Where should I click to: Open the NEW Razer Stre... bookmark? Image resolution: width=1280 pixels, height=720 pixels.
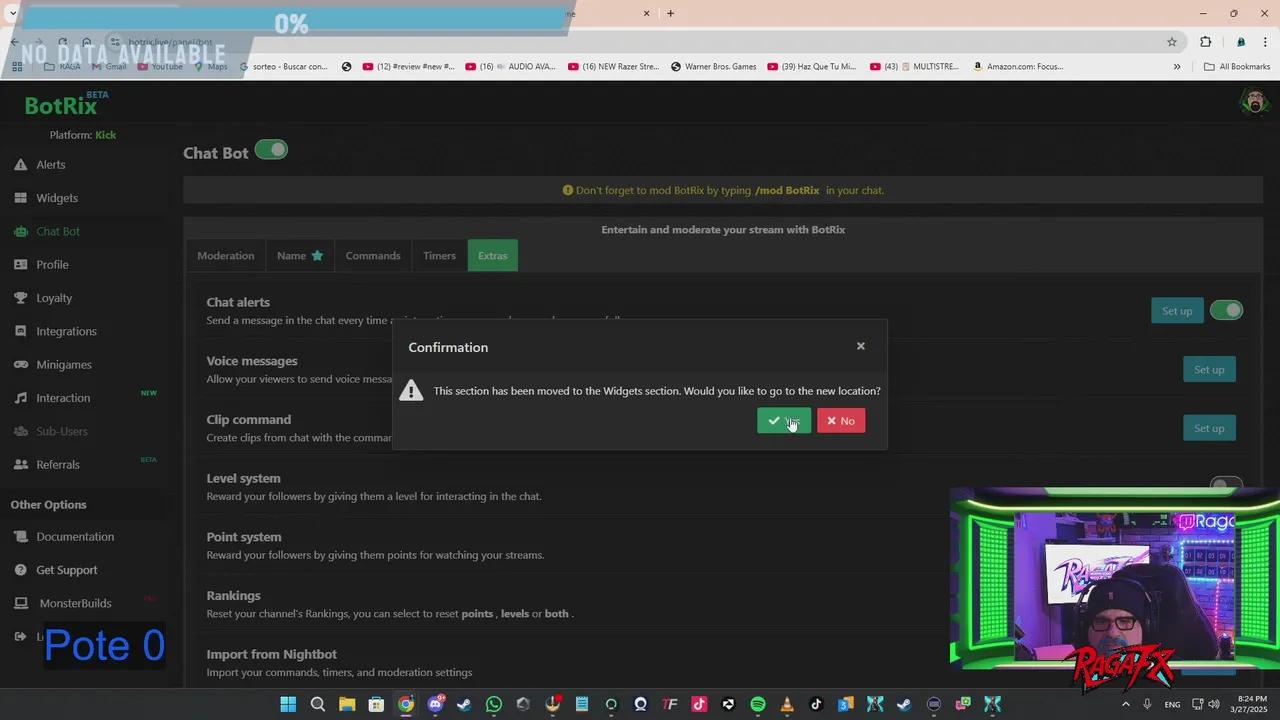click(x=614, y=67)
